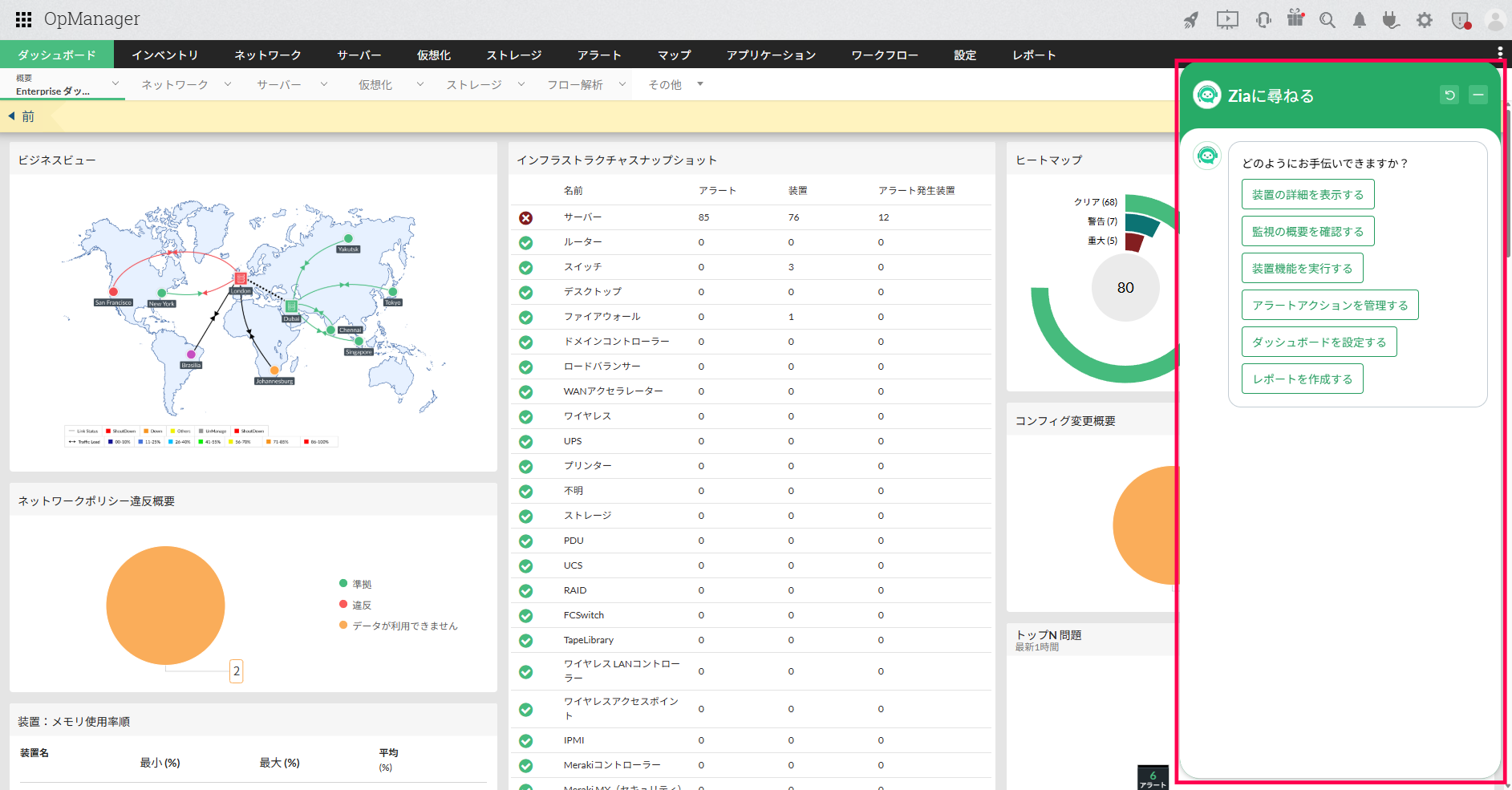Expand the ネットワーク dashboard sub-tab chevron

(x=228, y=84)
